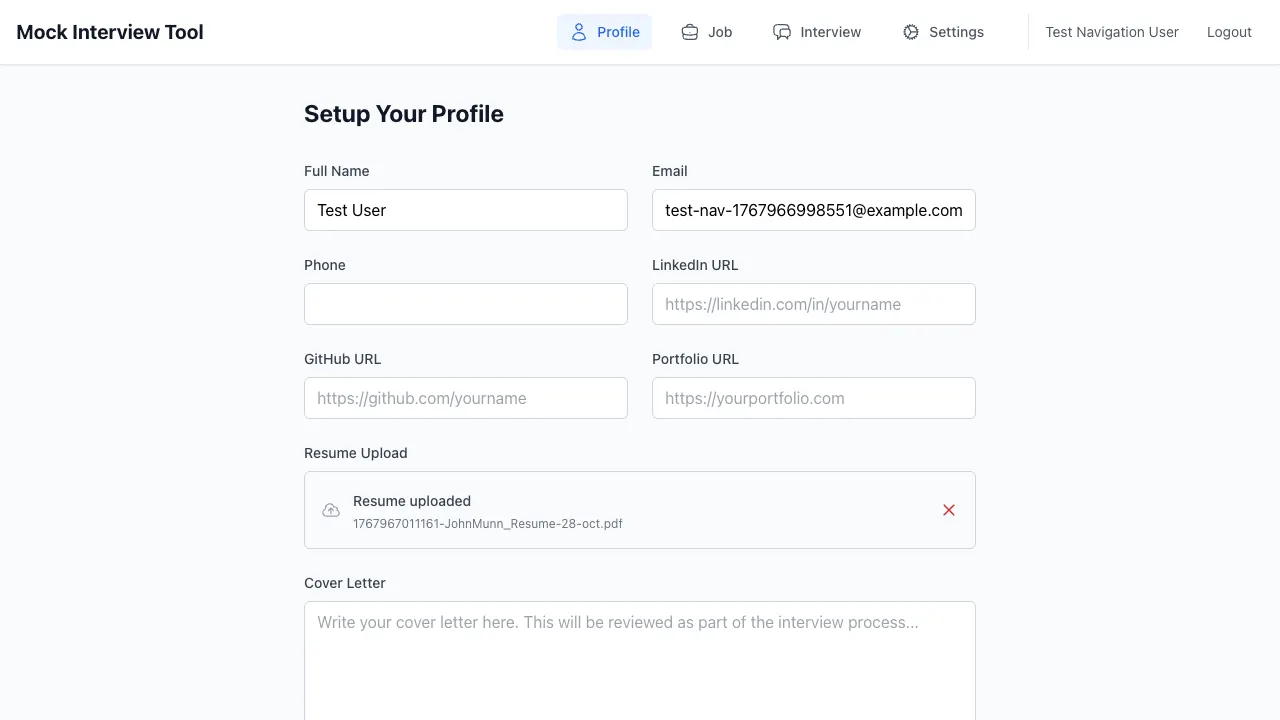Screen dimensions: 1280x720
Task: Click the Portfolio URL input
Action: [814, 398]
